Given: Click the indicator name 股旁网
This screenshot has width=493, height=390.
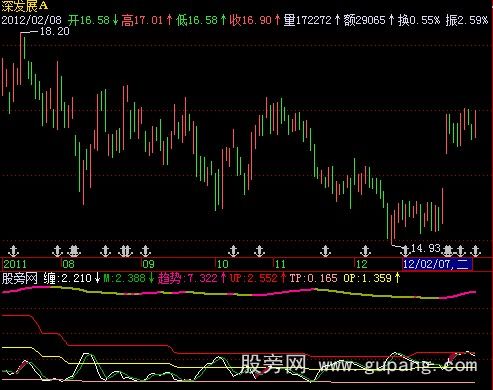Looking at the screenshot, I should coord(19,278).
